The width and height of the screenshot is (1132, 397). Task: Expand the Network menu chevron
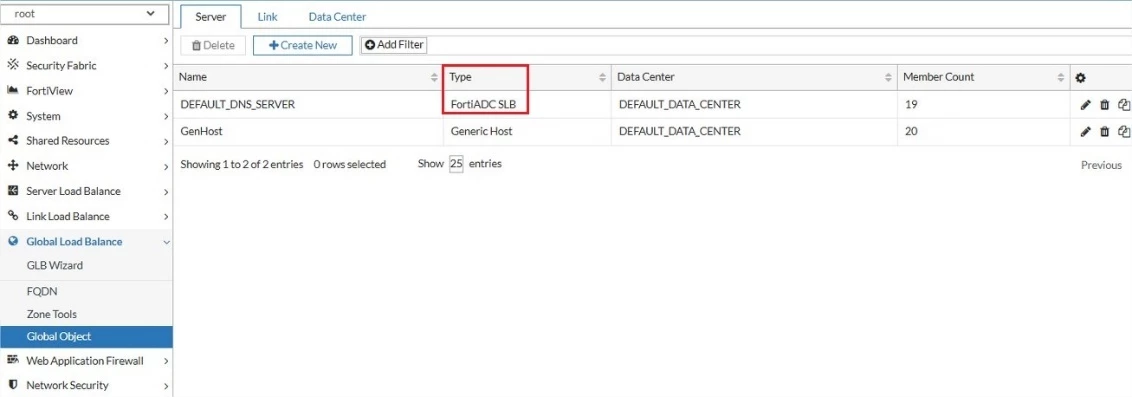coord(165,166)
